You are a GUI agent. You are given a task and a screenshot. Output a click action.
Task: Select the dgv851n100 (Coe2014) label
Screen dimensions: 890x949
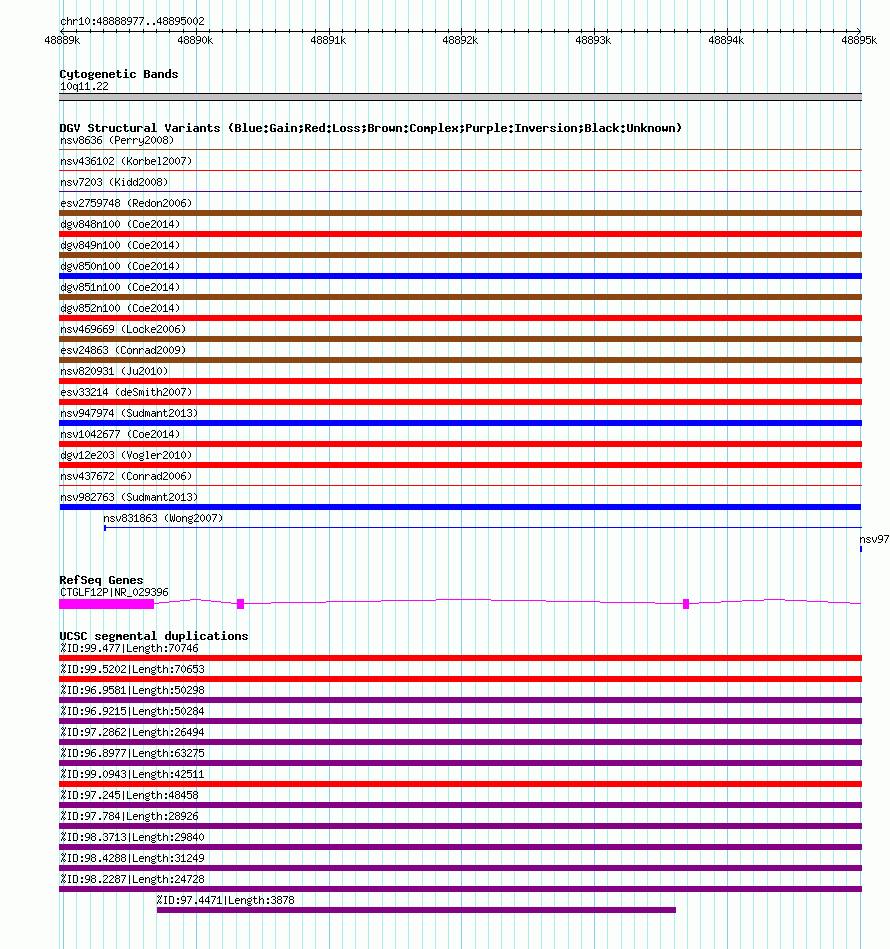(120, 287)
